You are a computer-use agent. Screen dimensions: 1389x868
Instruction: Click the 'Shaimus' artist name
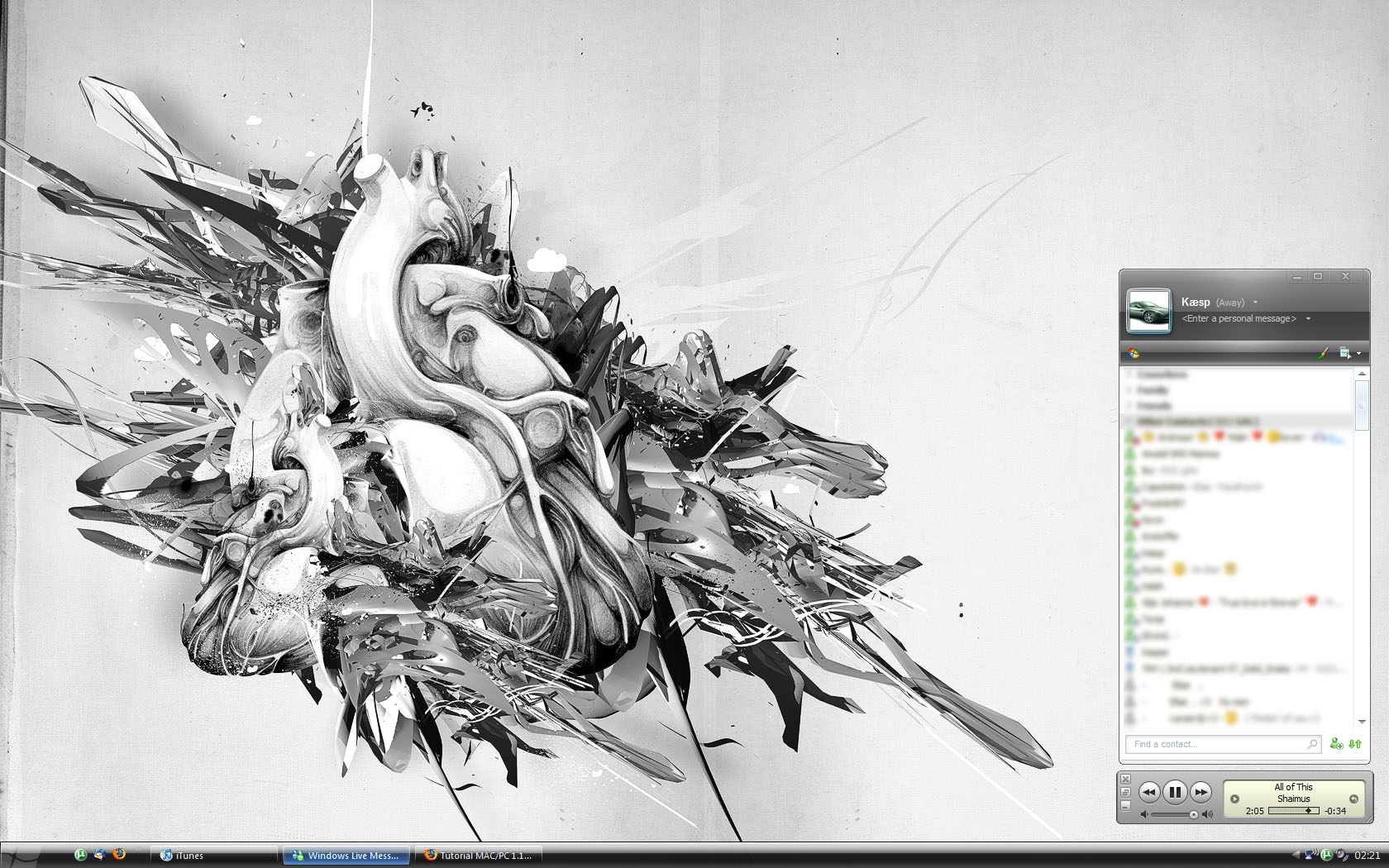(x=1293, y=799)
